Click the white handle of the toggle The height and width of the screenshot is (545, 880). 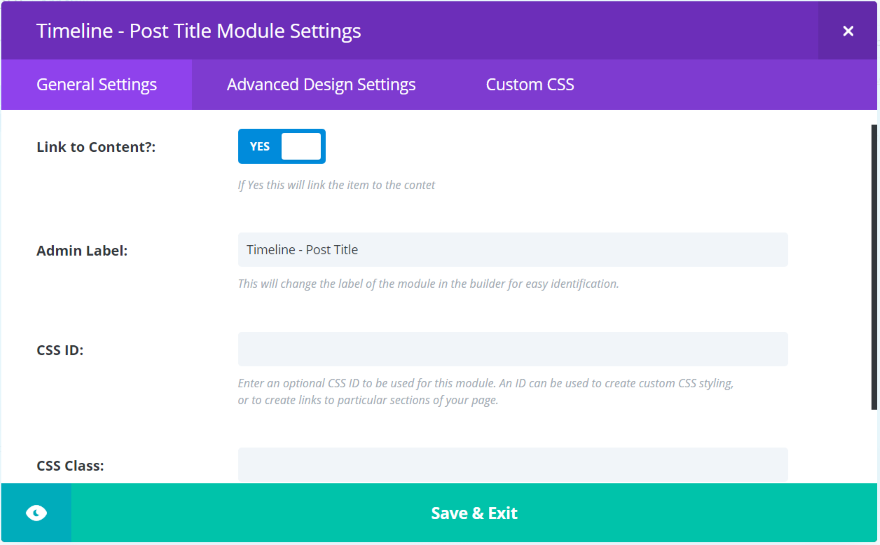301,146
